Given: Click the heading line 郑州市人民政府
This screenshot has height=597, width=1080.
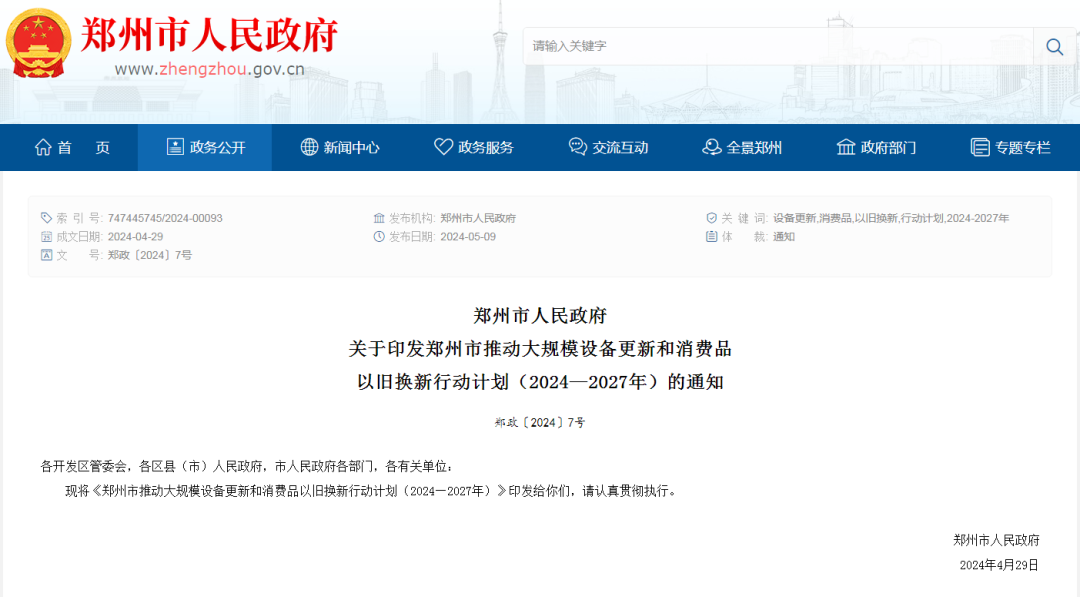Looking at the screenshot, I should [x=540, y=316].
